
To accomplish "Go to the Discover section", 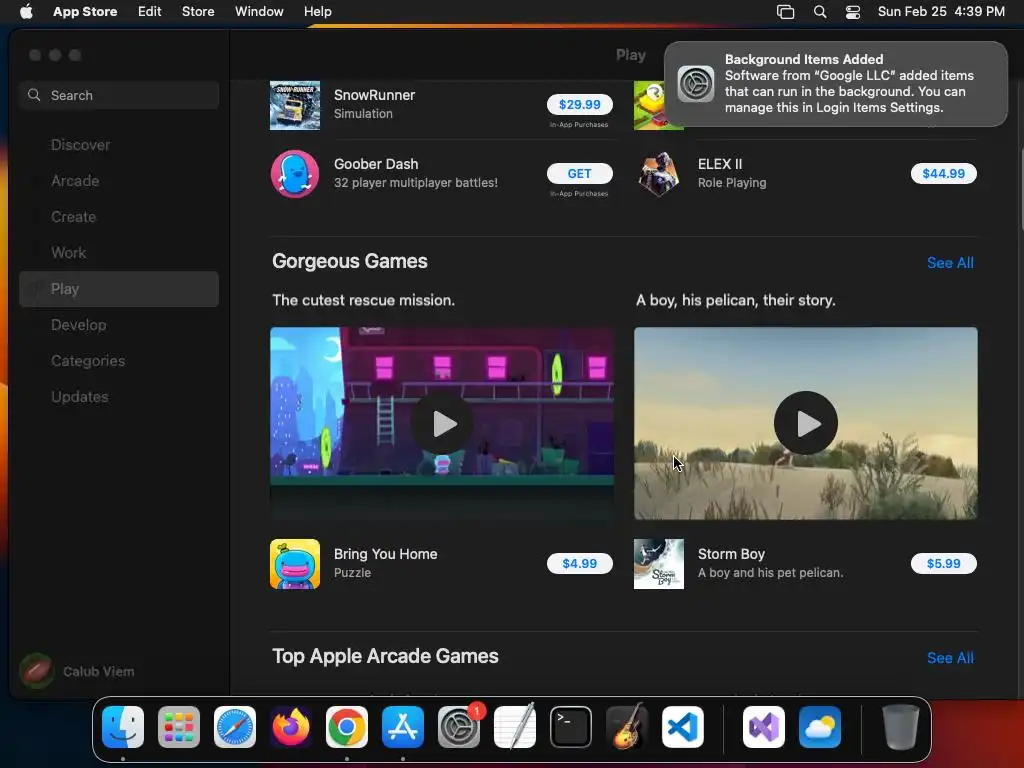I will (119, 145).
